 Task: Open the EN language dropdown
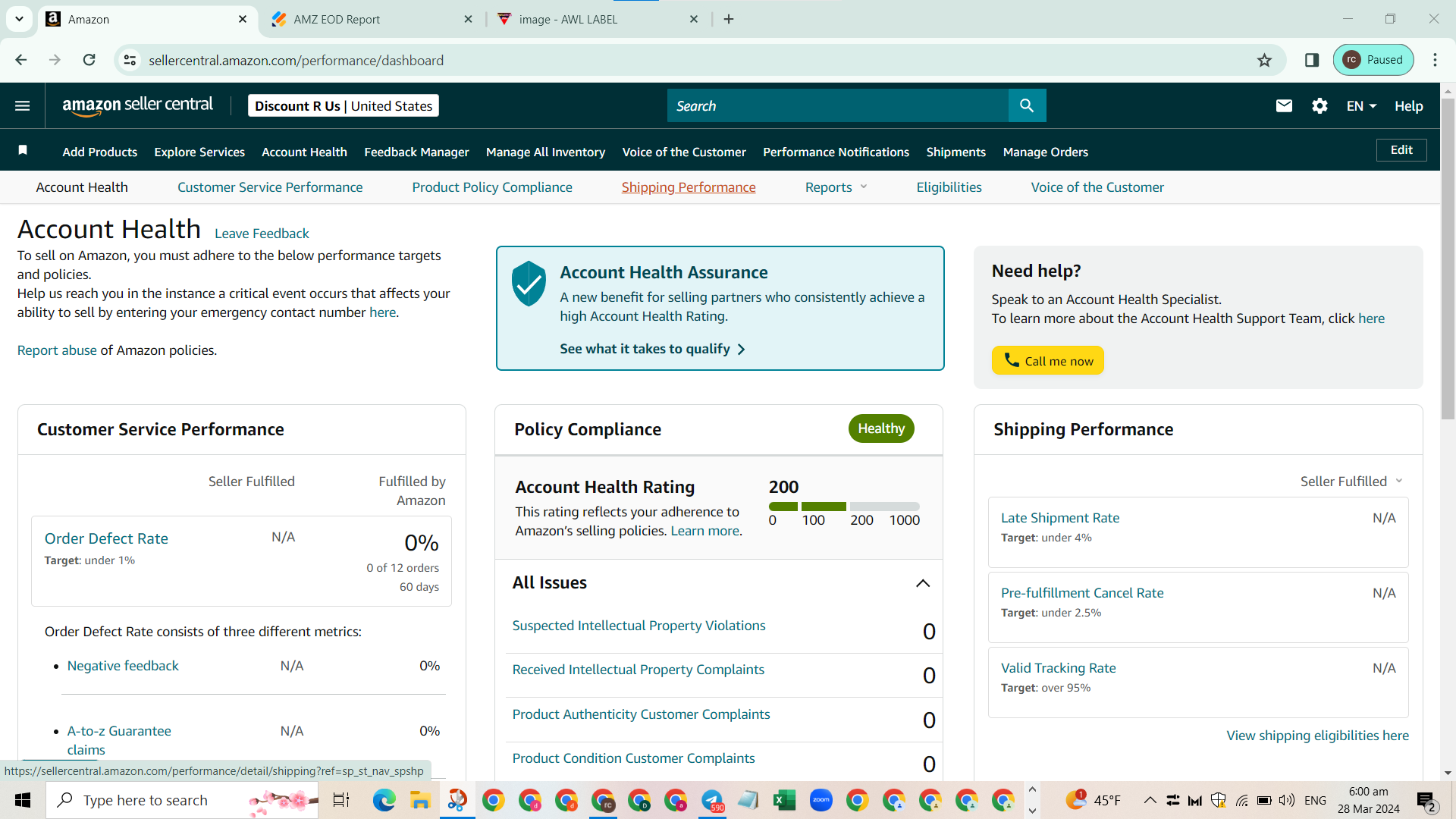click(1361, 106)
